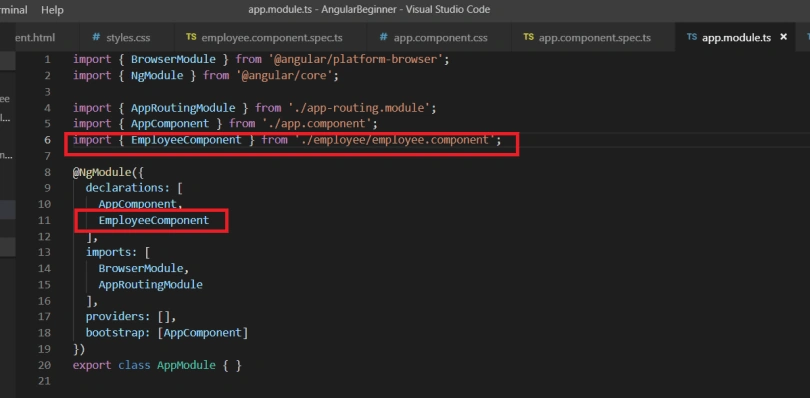The height and width of the screenshot is (398, 810).
Task: Click TS icon on app.component.spec.ts tab
Action: coord(528,37)
